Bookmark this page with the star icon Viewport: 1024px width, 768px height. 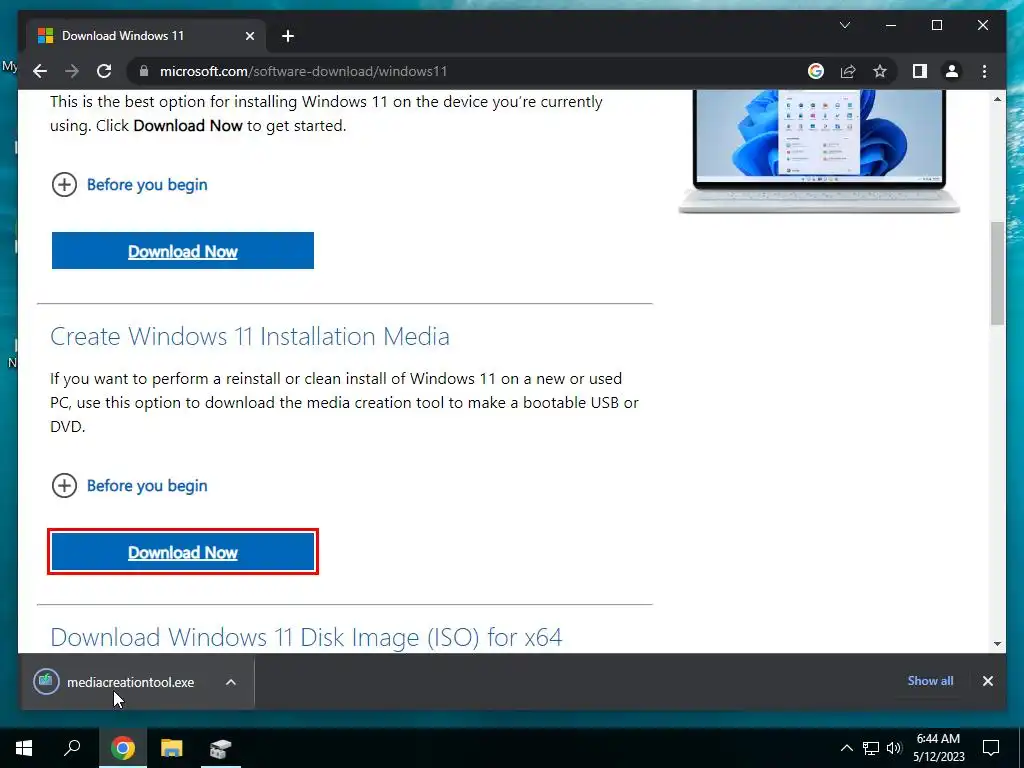click(880, 71)
